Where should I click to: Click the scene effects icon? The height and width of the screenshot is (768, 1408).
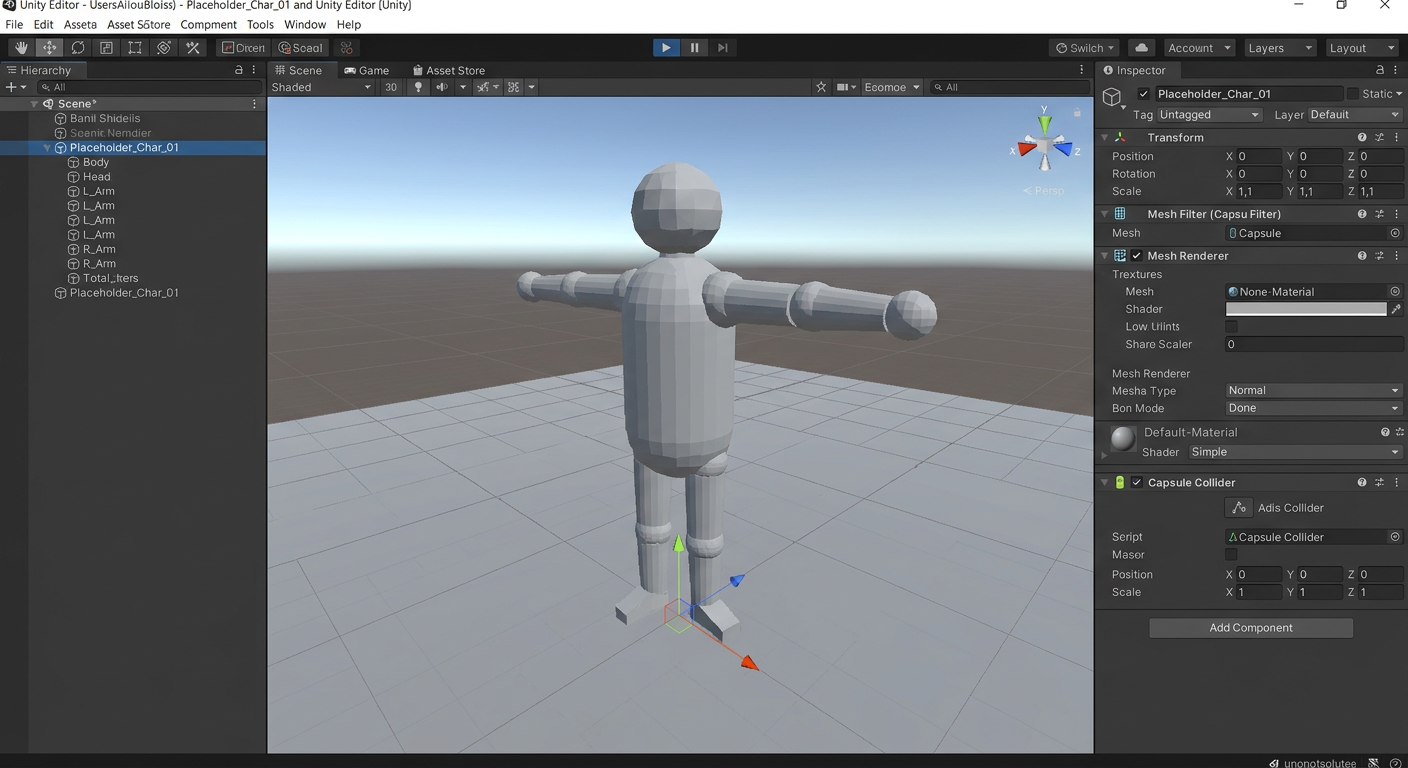[x=482, y=87]
